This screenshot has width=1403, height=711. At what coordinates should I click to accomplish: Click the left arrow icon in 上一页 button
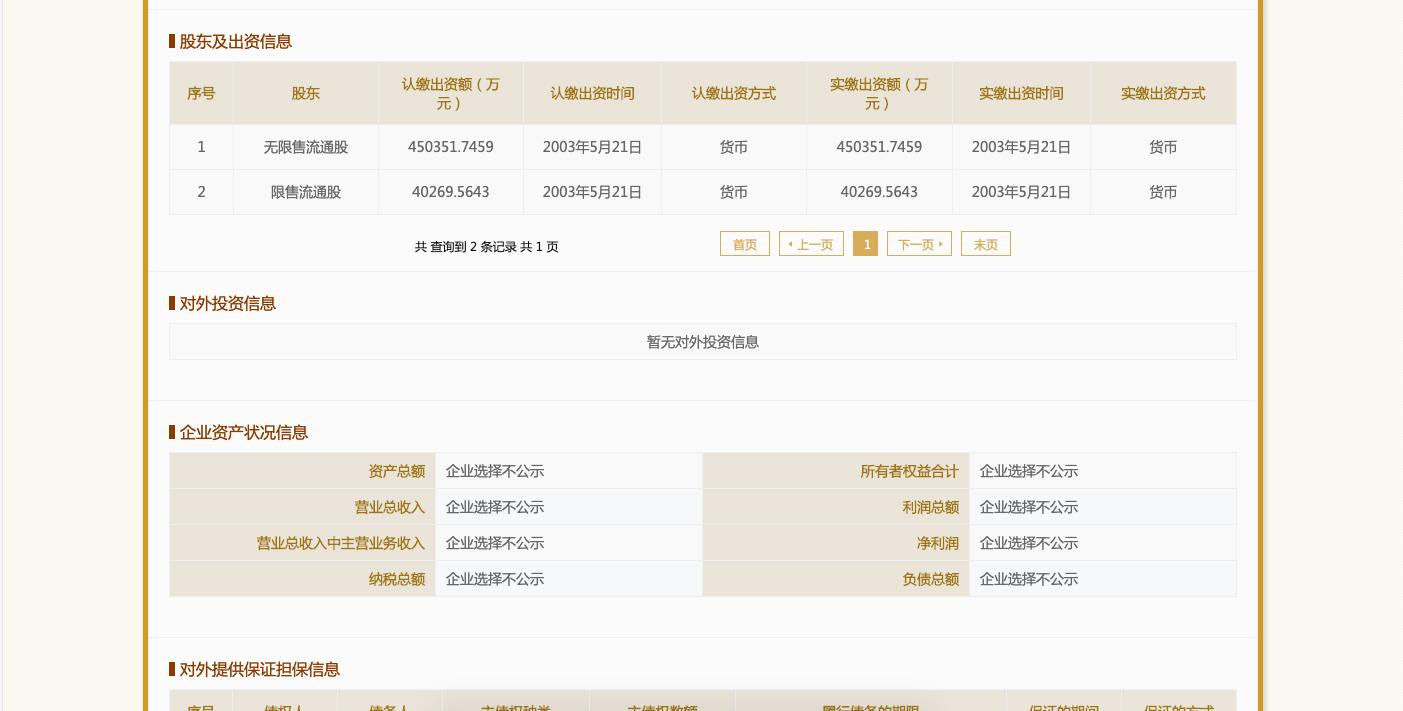coord(791,244)
